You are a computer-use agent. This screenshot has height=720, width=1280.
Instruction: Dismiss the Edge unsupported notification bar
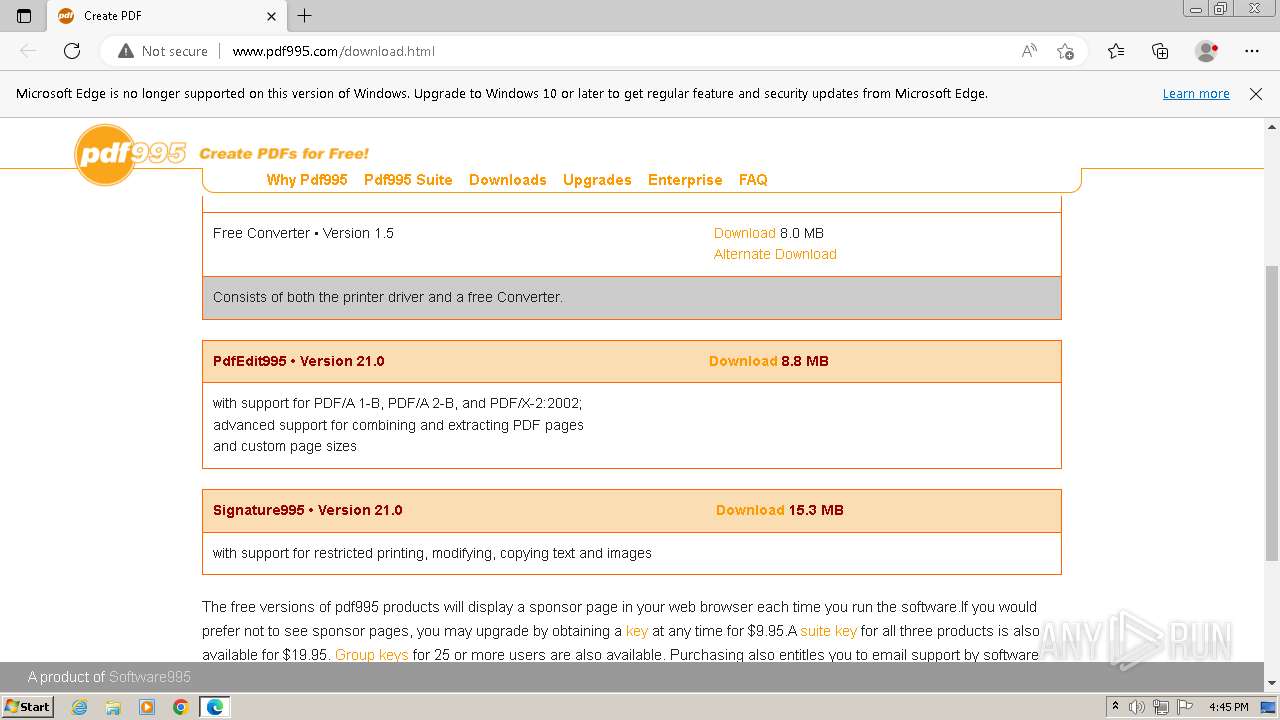click(x=1256, y=94)
